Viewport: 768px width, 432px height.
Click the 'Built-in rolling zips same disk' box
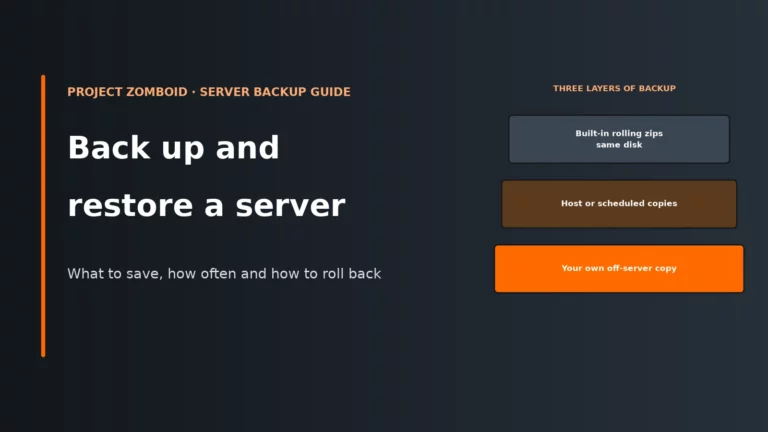coord(619,139)
